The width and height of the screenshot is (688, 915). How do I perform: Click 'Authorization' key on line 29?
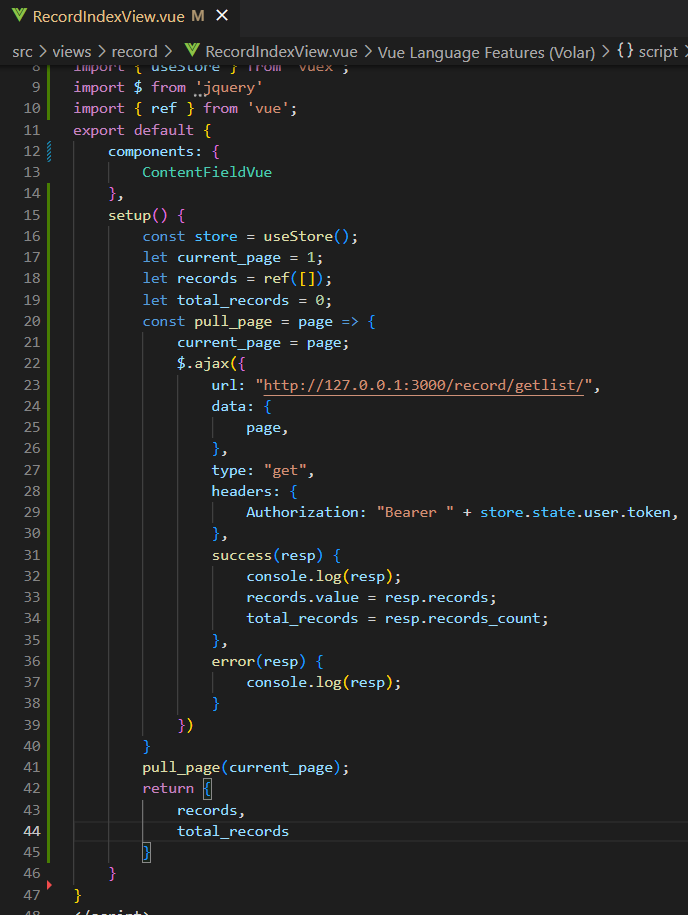pos(302,513)
